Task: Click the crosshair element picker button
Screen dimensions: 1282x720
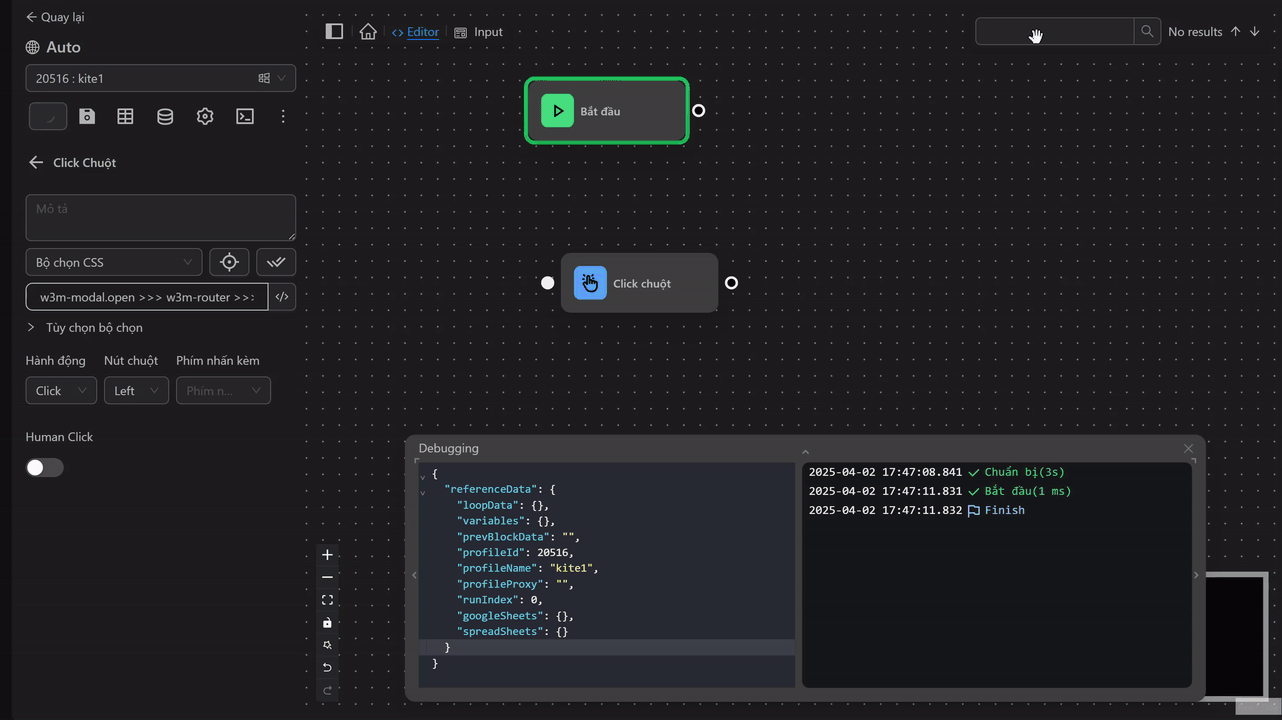Action: pos(229,262)
